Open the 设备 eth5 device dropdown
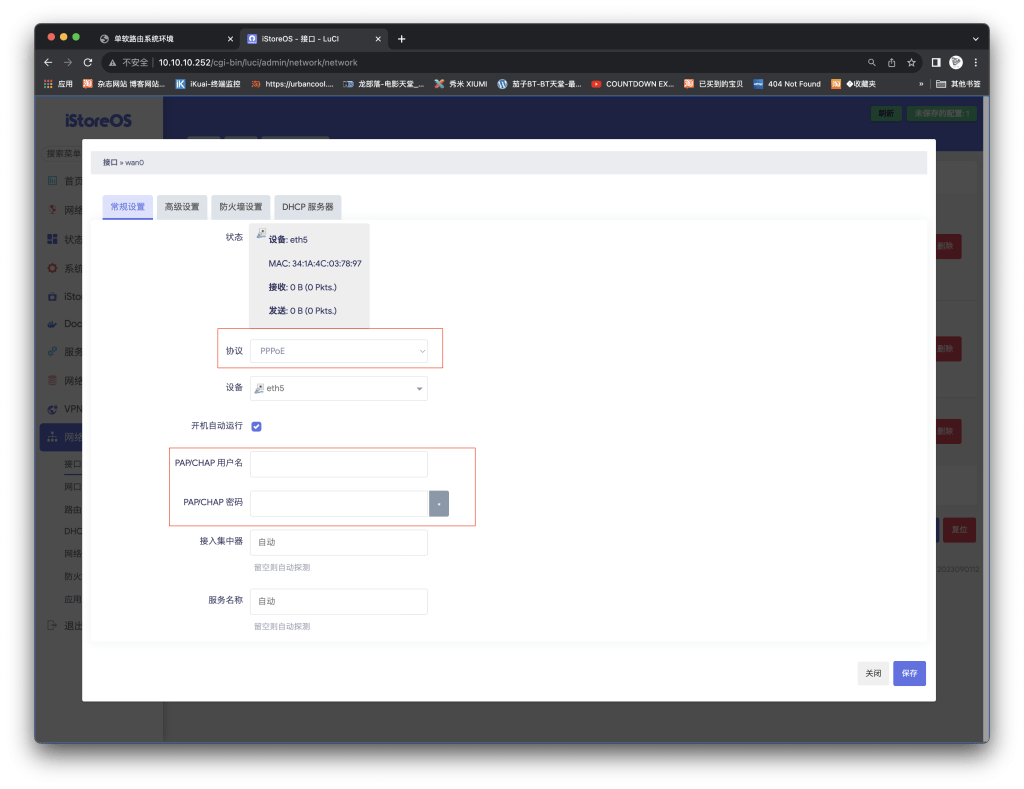1024x789 pixels. click(x=339, y=388)
